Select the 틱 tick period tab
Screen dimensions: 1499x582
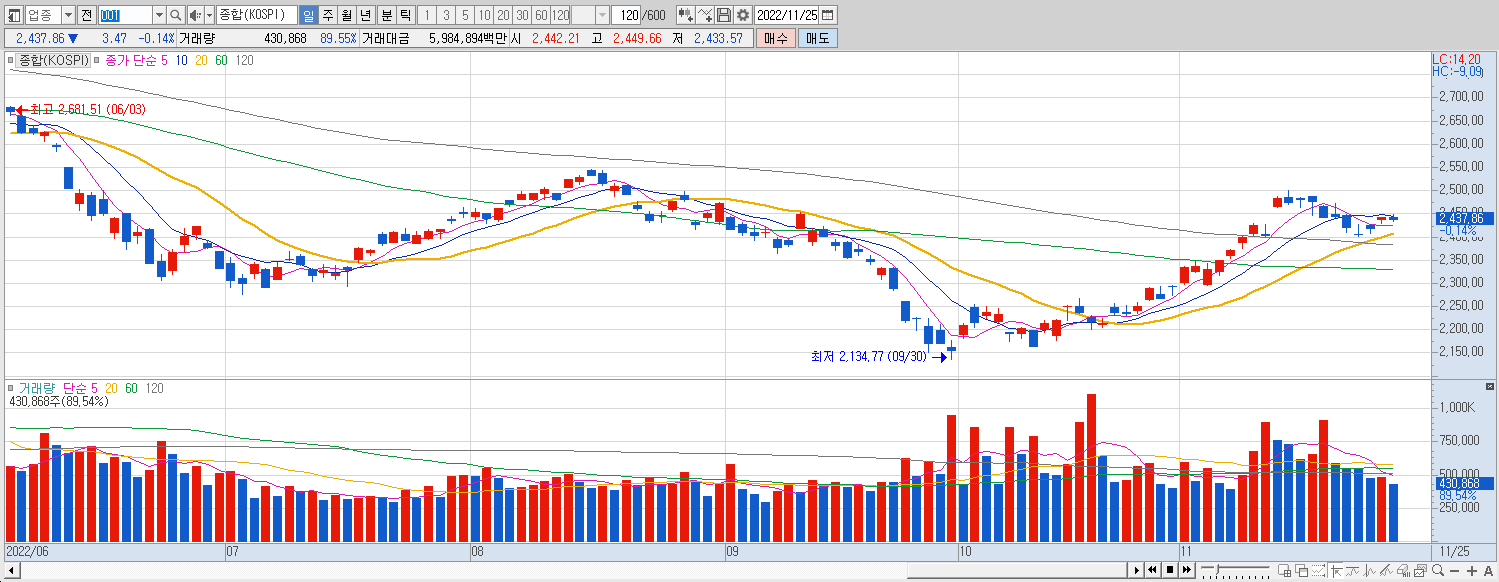(404, 15)
